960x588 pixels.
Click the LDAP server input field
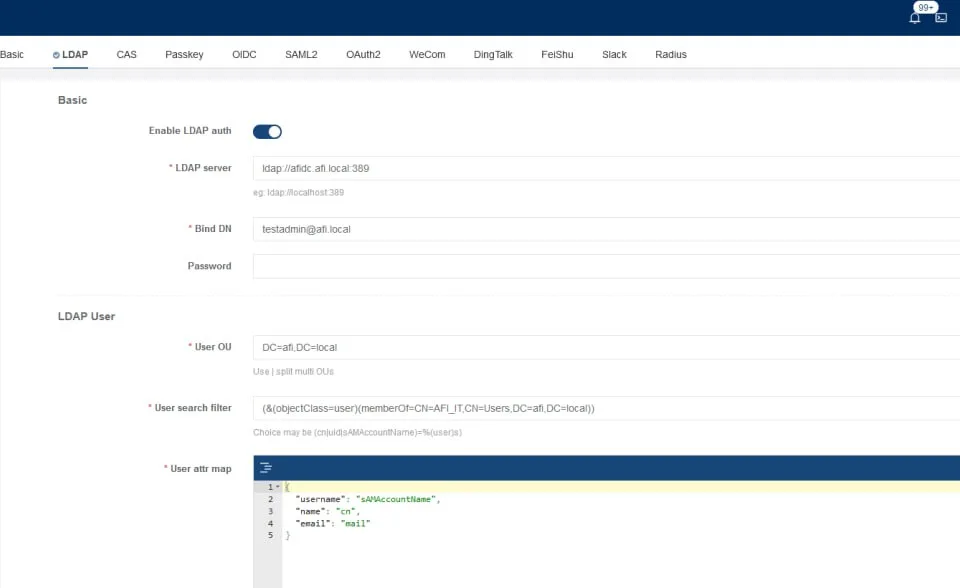tap(606, 168)
